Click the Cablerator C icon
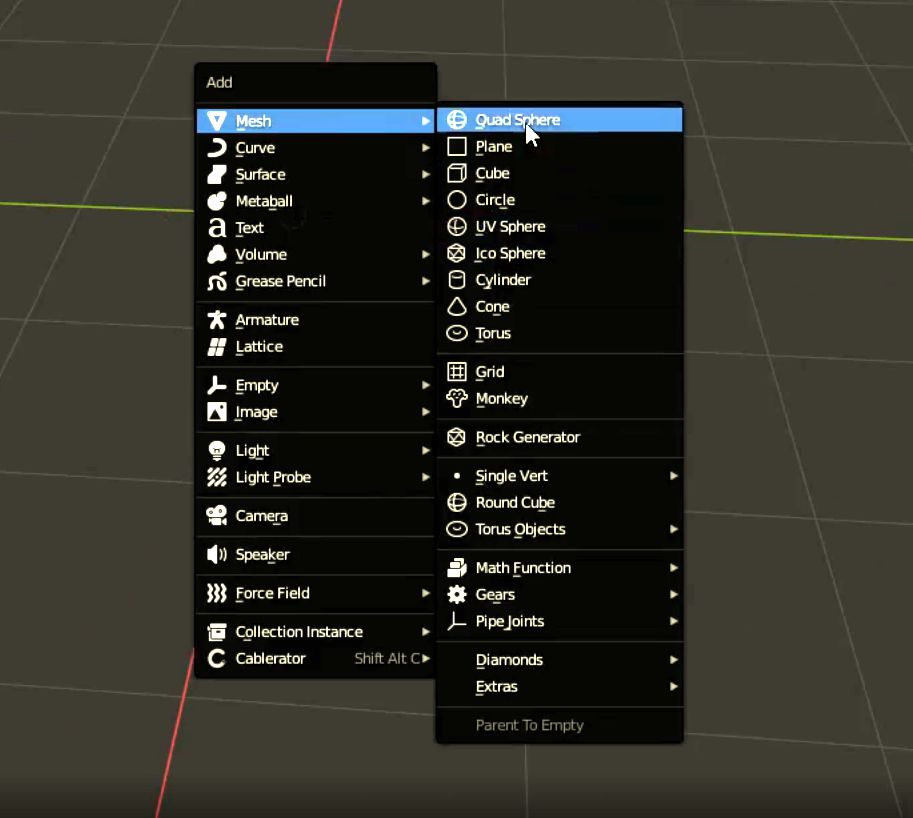Viewport: 913px width, 818px height. pyautogui.click(x=217, y=658)
